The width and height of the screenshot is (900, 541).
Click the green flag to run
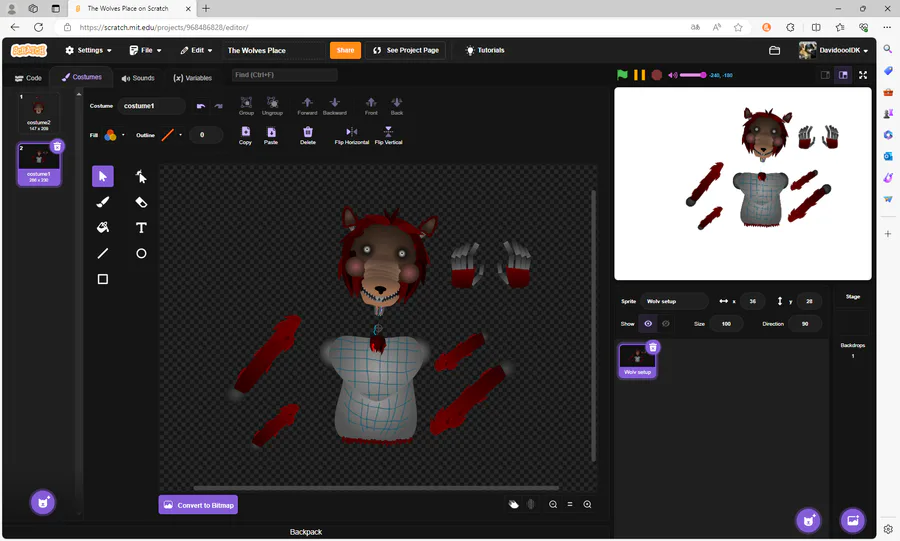point(622,75)
